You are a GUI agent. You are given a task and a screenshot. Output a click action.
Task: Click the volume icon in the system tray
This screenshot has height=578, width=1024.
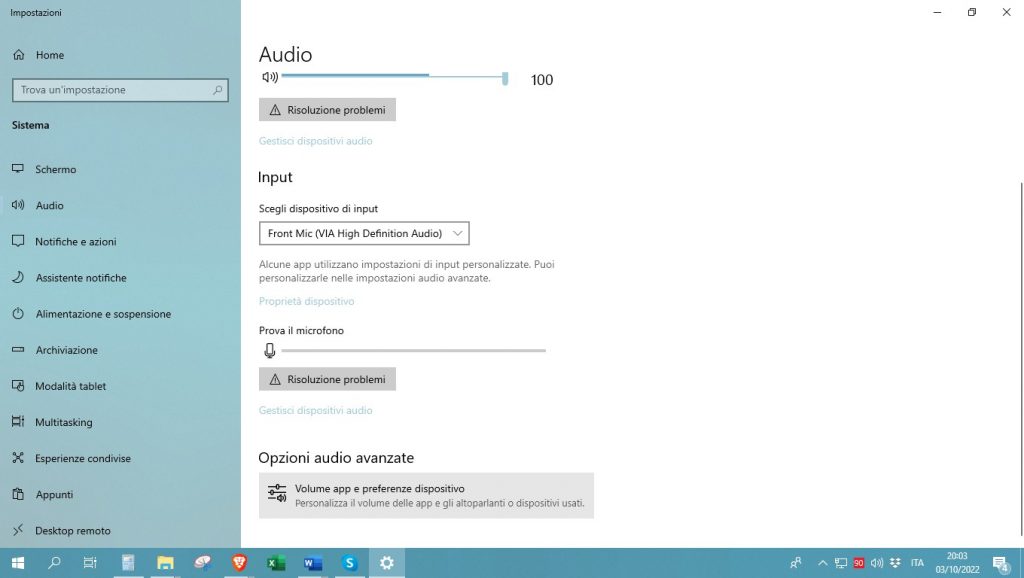[877, 563]
